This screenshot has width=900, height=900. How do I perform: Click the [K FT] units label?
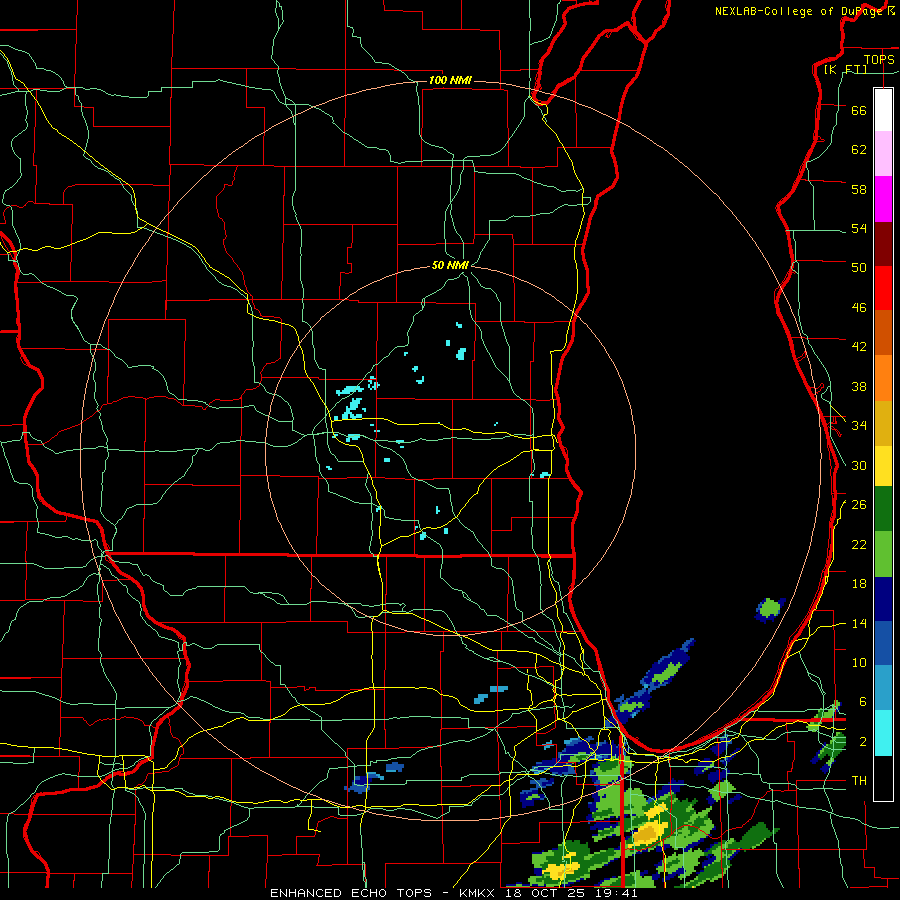(x=845, y=69)
